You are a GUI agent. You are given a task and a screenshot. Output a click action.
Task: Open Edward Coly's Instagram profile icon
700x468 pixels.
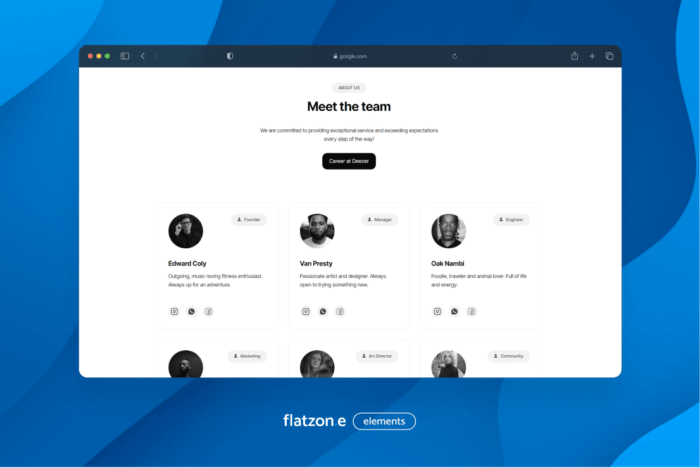pos(174,311)
